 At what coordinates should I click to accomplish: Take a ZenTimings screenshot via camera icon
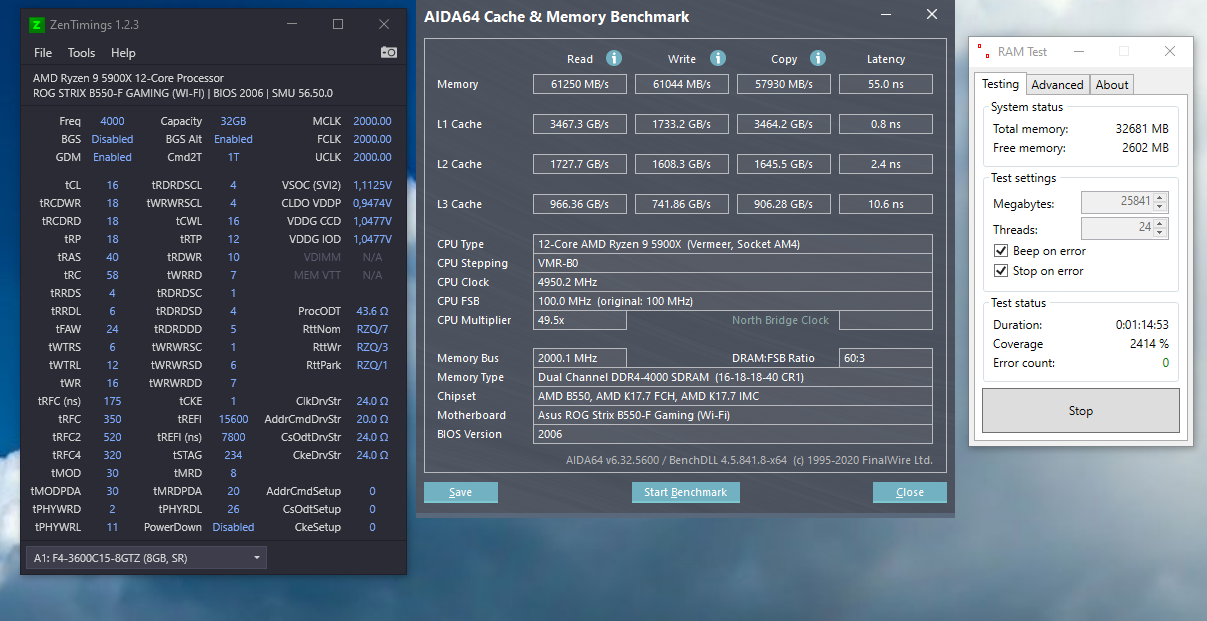point(389,52)
